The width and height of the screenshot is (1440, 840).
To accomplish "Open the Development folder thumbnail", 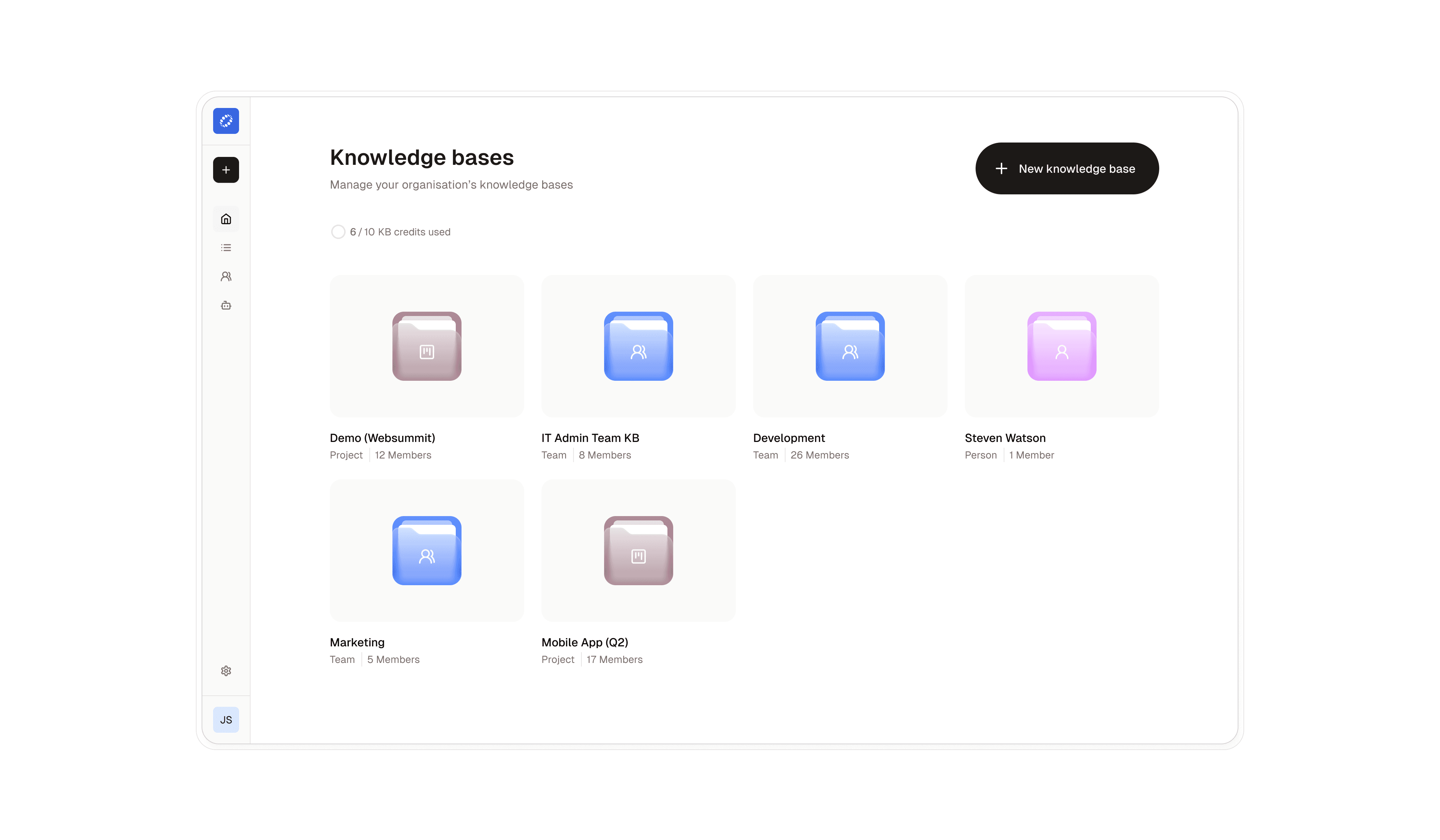I will [x=850, y=346].
